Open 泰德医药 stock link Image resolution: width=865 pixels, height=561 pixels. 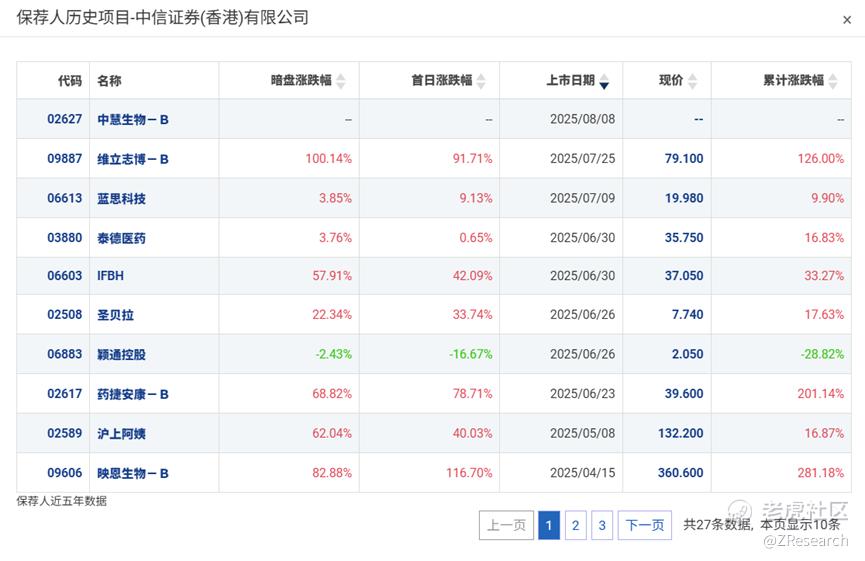121,238
